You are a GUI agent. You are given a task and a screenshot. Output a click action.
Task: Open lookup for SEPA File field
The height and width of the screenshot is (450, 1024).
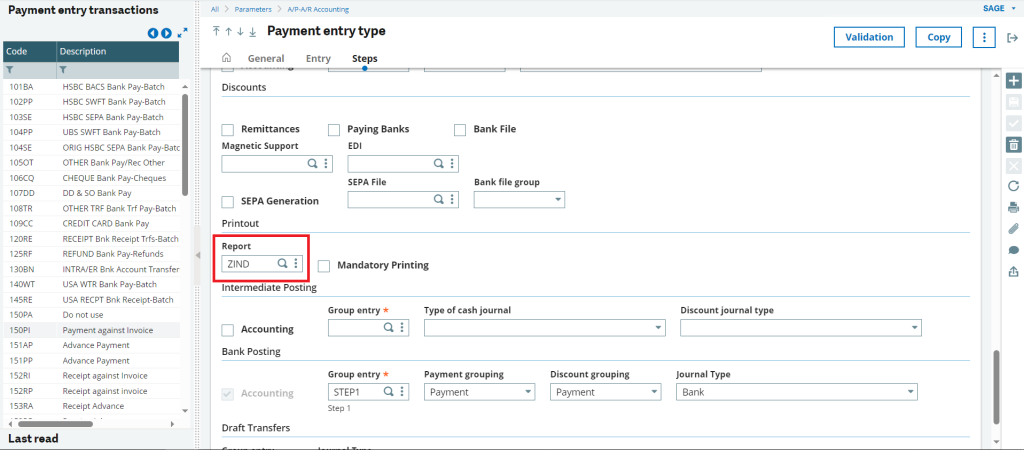pos(438,199)
